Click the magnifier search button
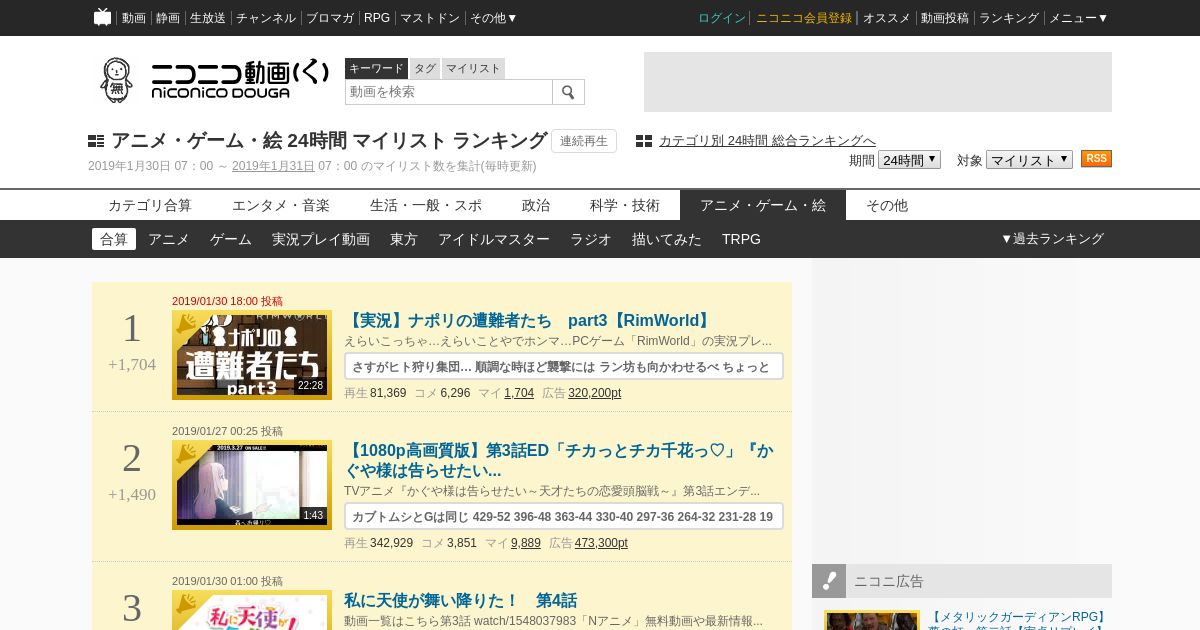This screenshot has width=1200, height=630. point(568,92)
